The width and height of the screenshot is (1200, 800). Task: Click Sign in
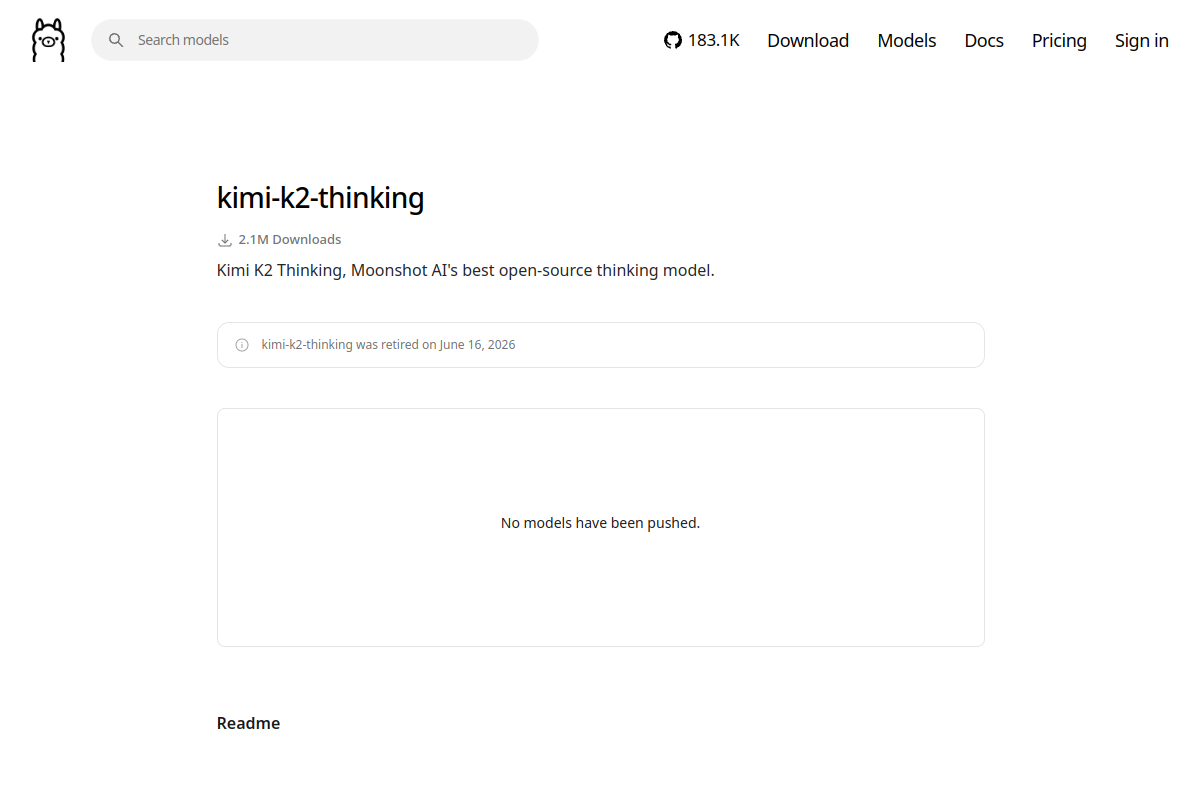pyautogui.click(x=1142, y=40)
